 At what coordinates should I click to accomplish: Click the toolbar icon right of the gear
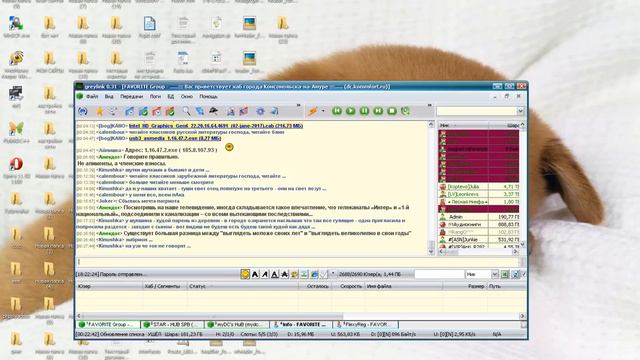click(x=274, y=111)
